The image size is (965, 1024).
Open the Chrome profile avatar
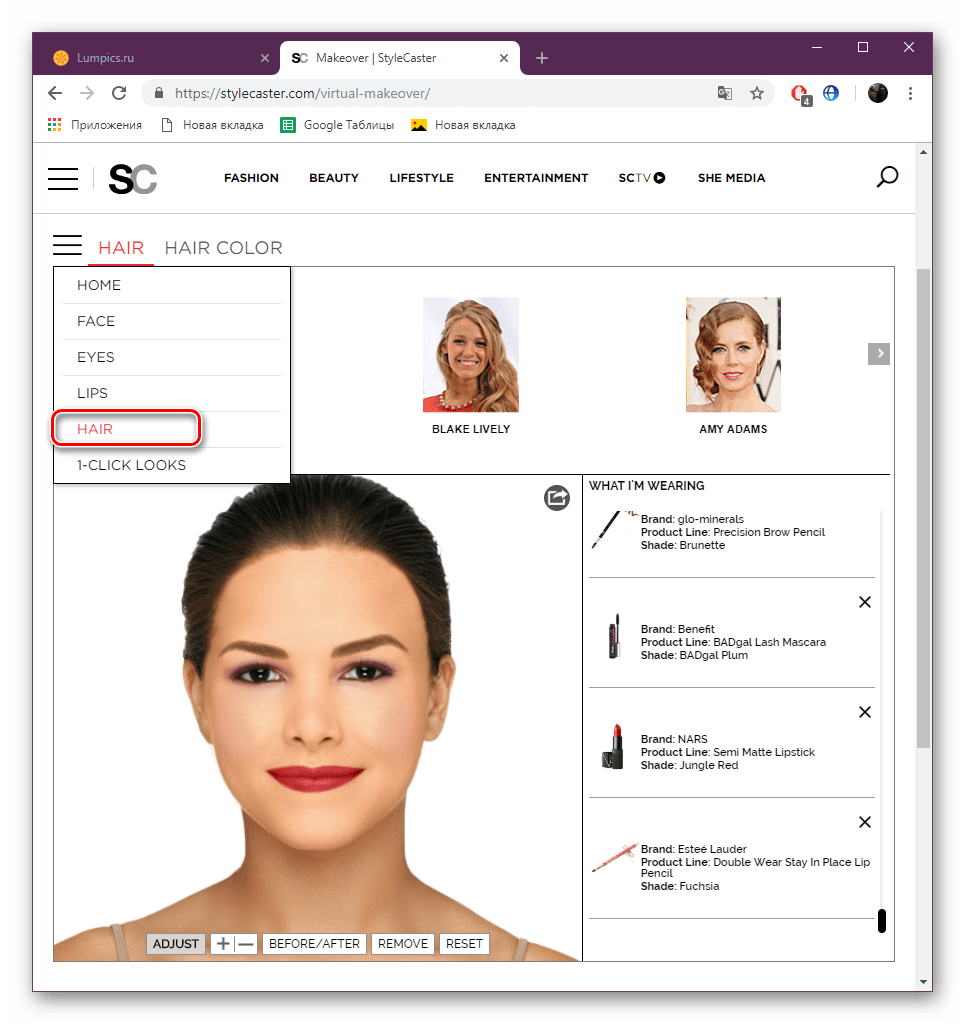click(x=878, y=93)
